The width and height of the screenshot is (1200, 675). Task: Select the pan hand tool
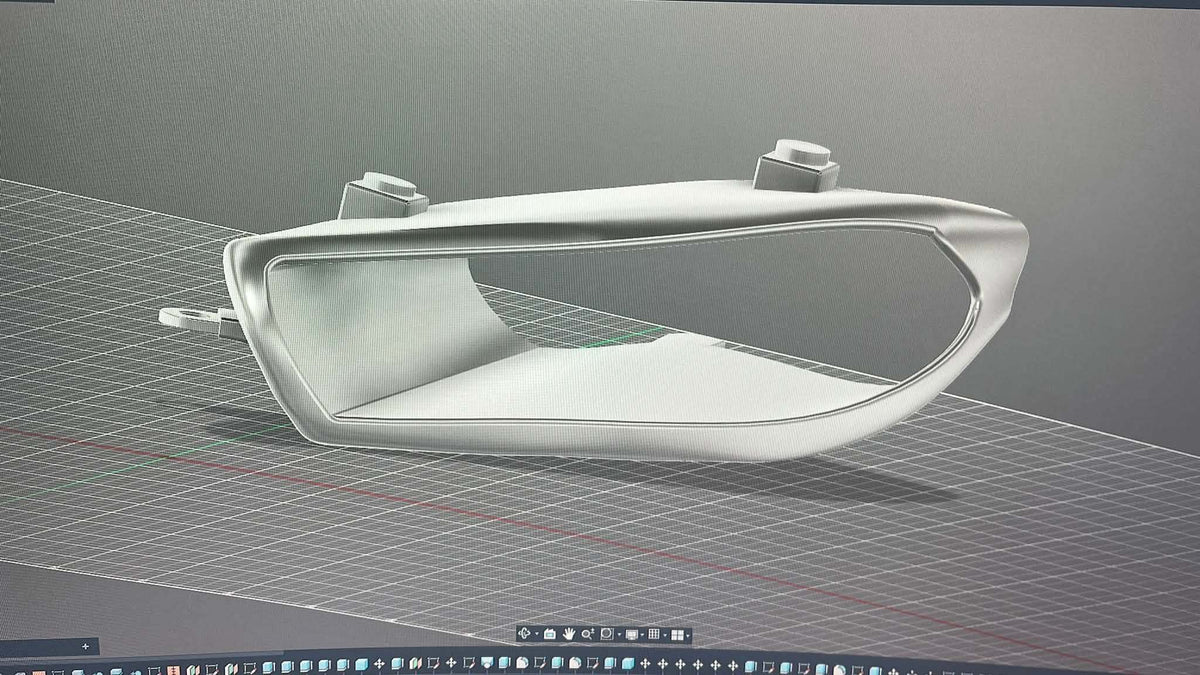569,633
